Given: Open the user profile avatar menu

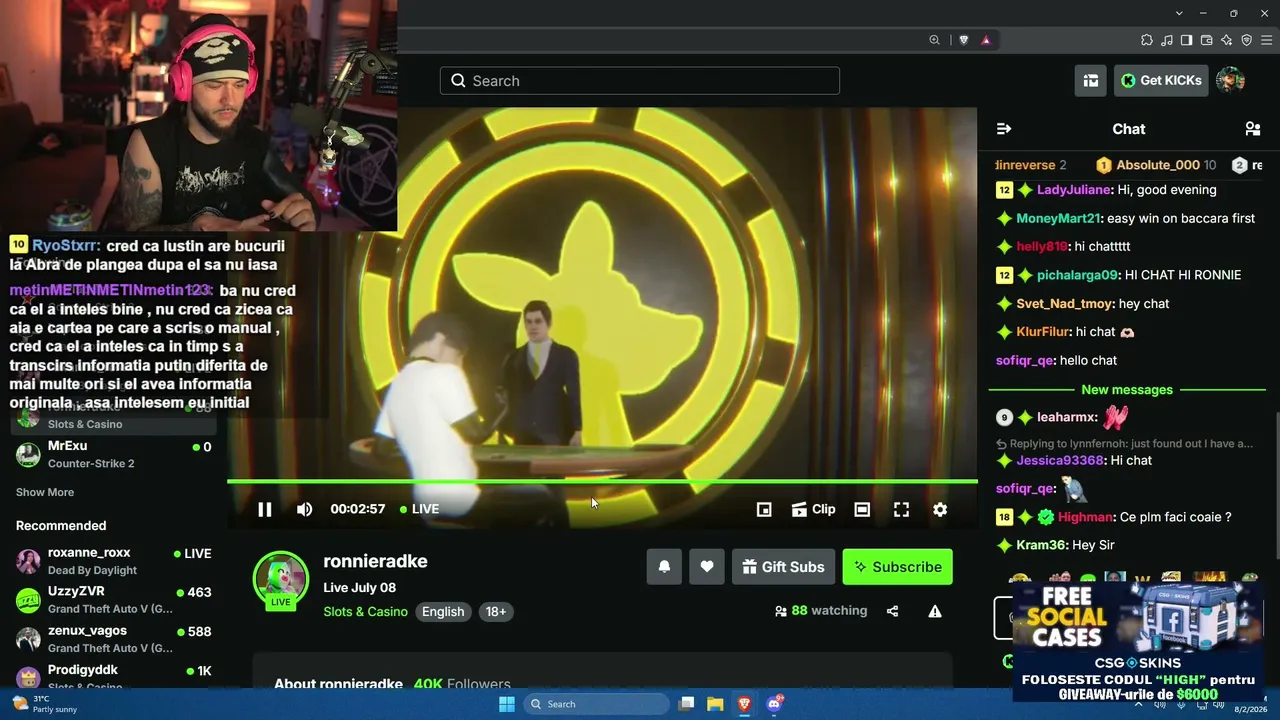Looking at the screenshot, I should tap(1230, 81).
